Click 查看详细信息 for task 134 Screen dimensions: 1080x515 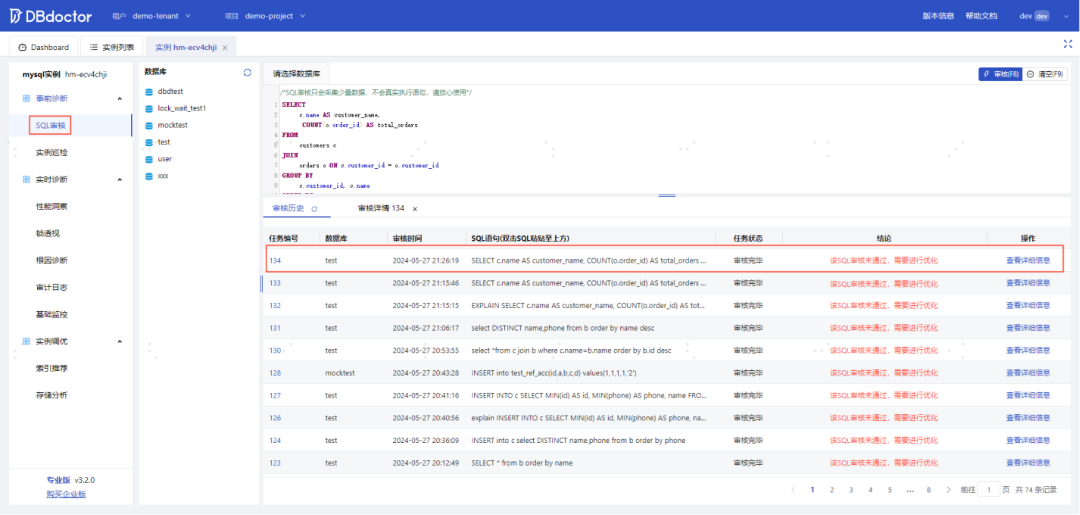tap(1028, 261)
